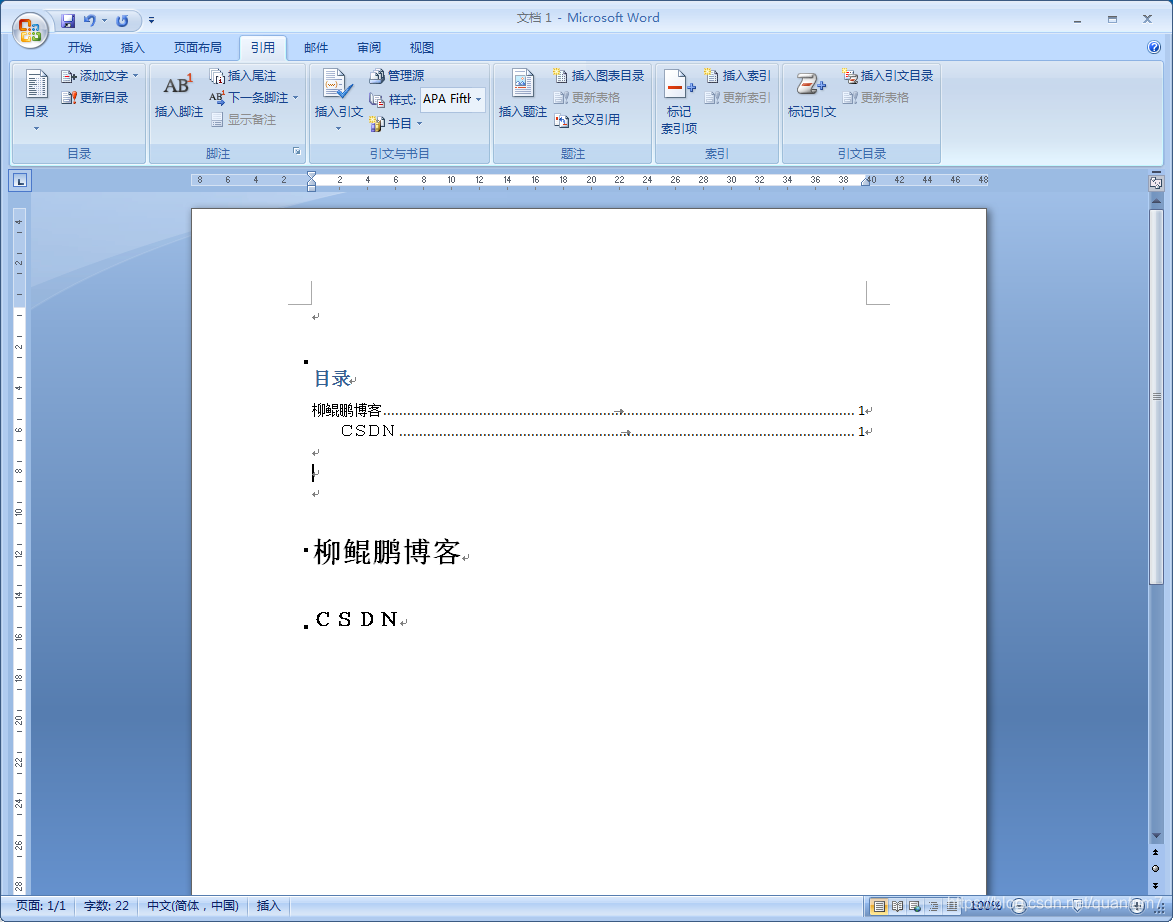Click 插入索引

click(x=738, y=76)
